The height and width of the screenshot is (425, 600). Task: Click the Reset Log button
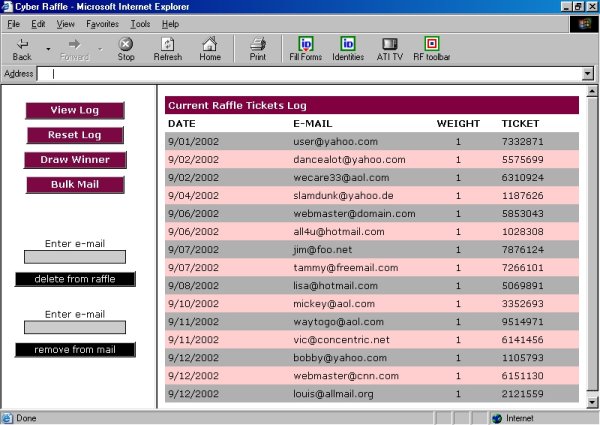75,135
